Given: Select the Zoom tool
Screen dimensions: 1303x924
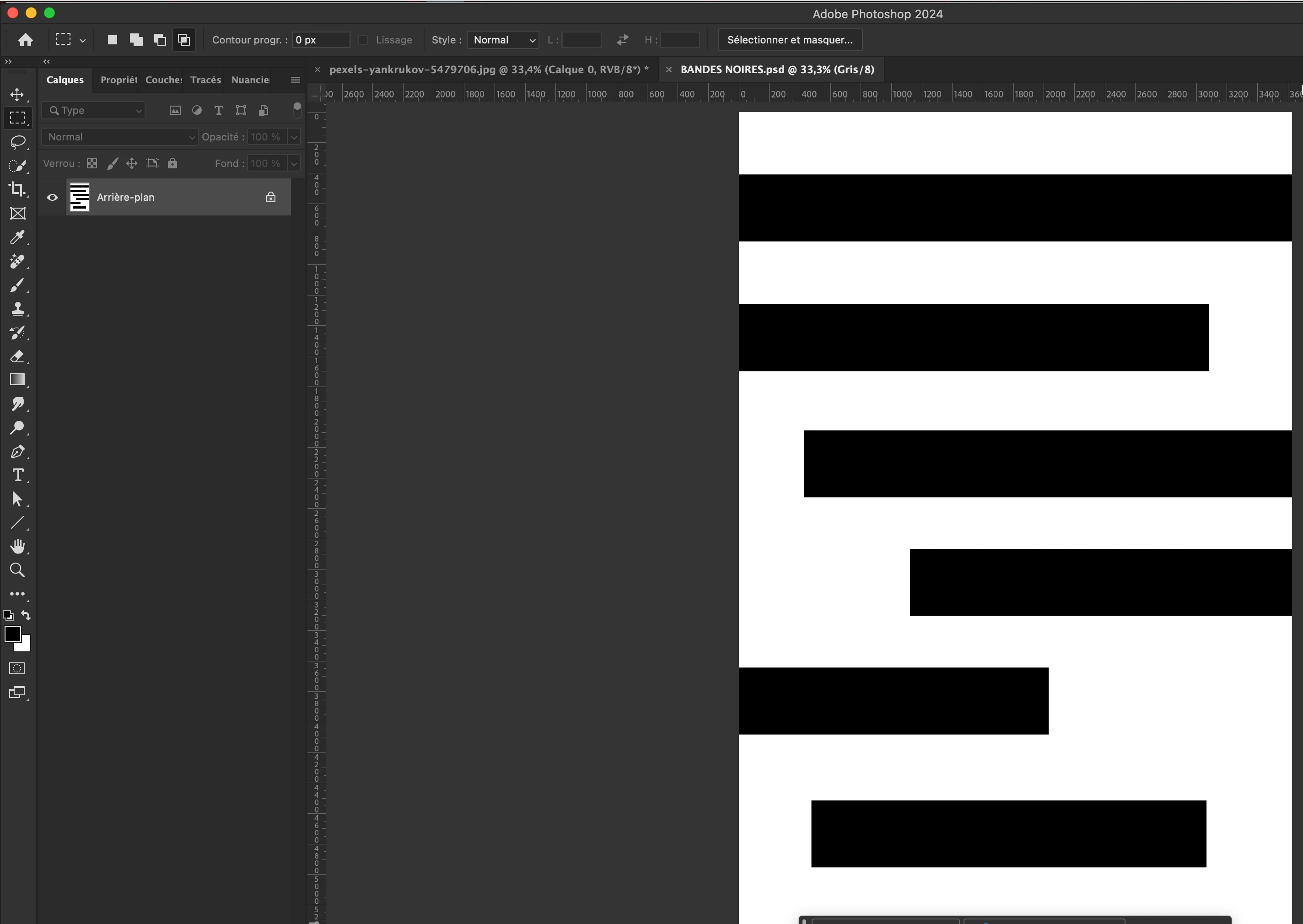Looking at the screenshot, I should [x=17, y=570].
